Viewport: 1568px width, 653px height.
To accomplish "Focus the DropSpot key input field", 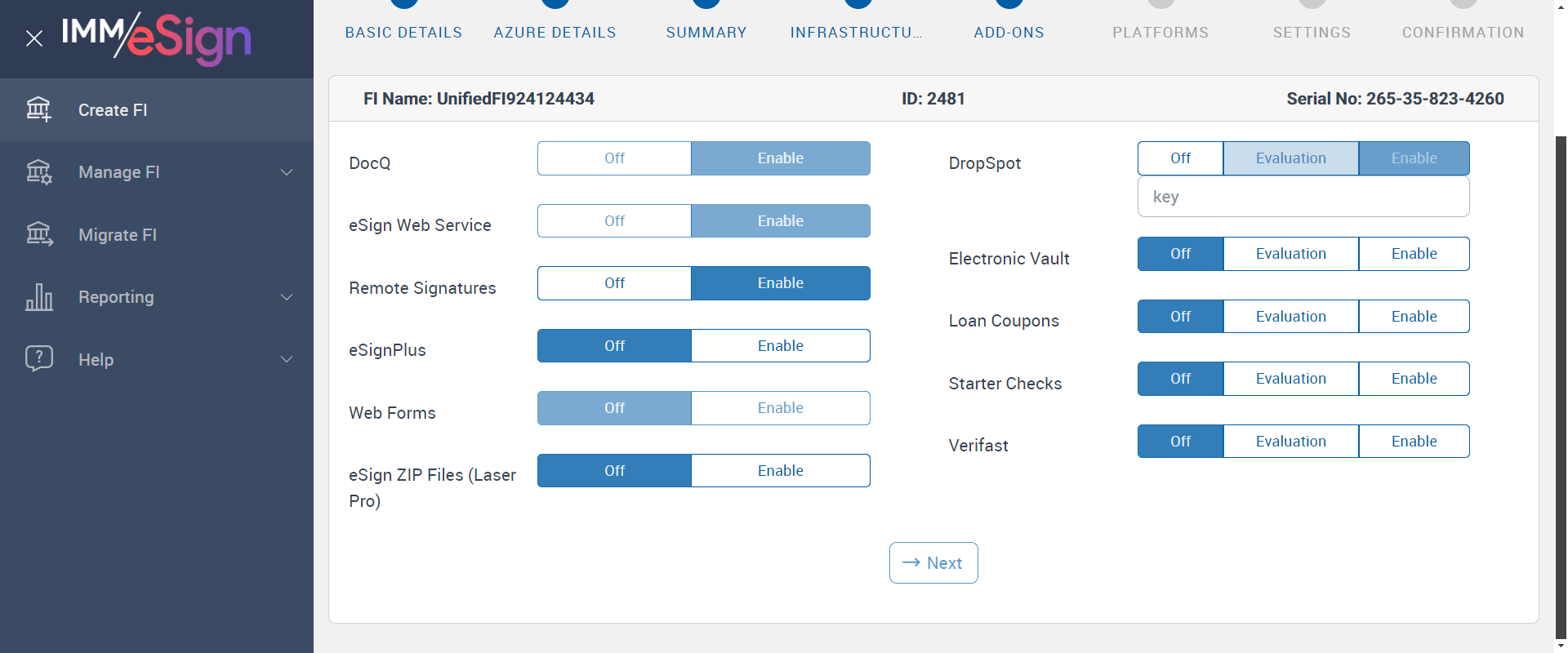I will [1303, 197].
